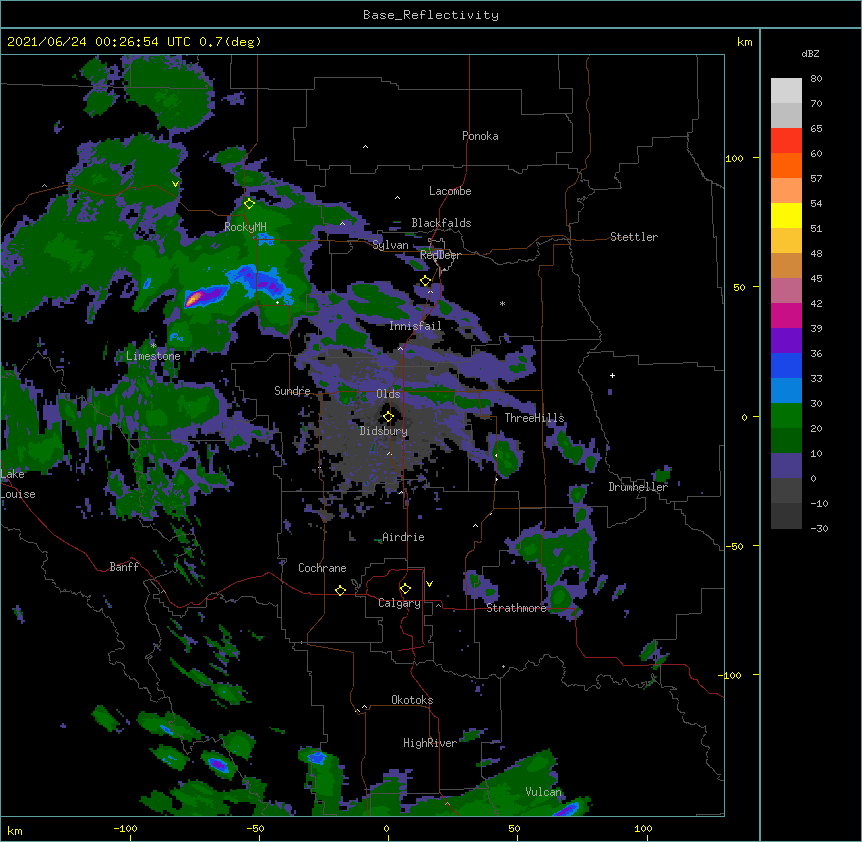Click the HighRiver label
Image resolution: width=862 pixels, height=842 pixels.
click(x=430, y=743)
